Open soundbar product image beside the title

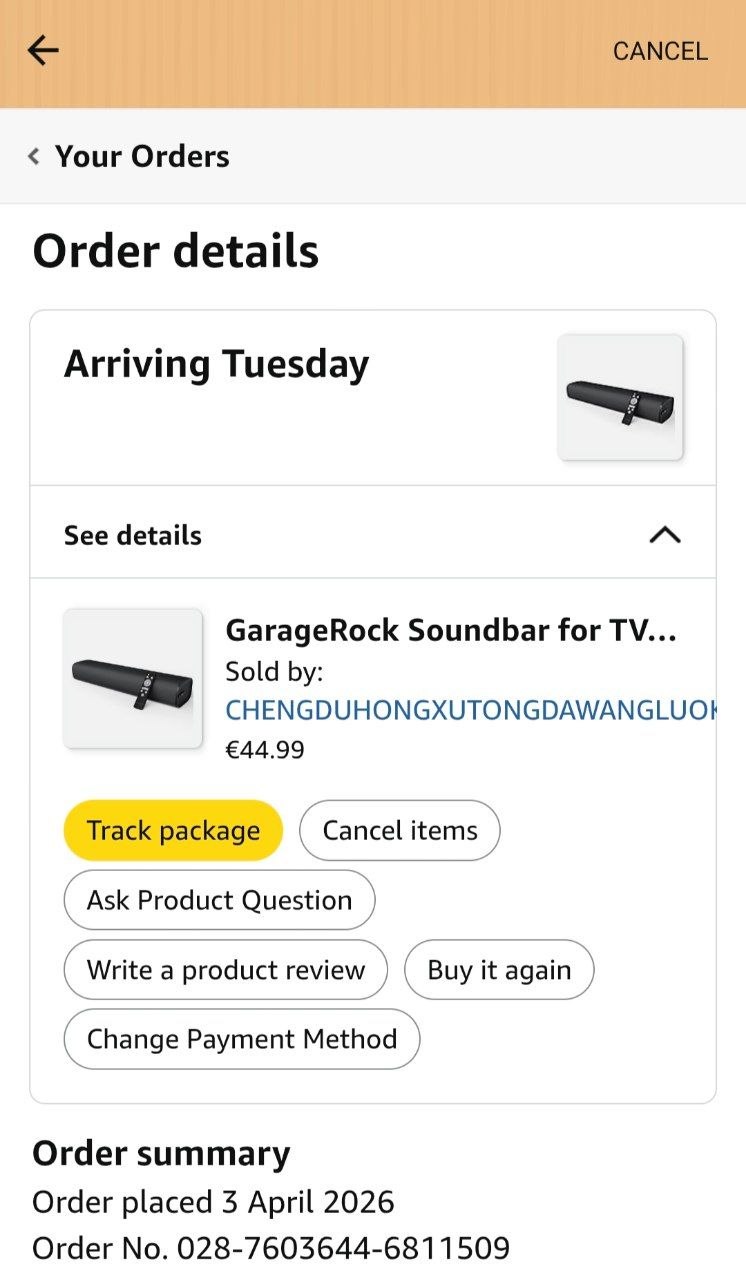click(x=133, y=678)
